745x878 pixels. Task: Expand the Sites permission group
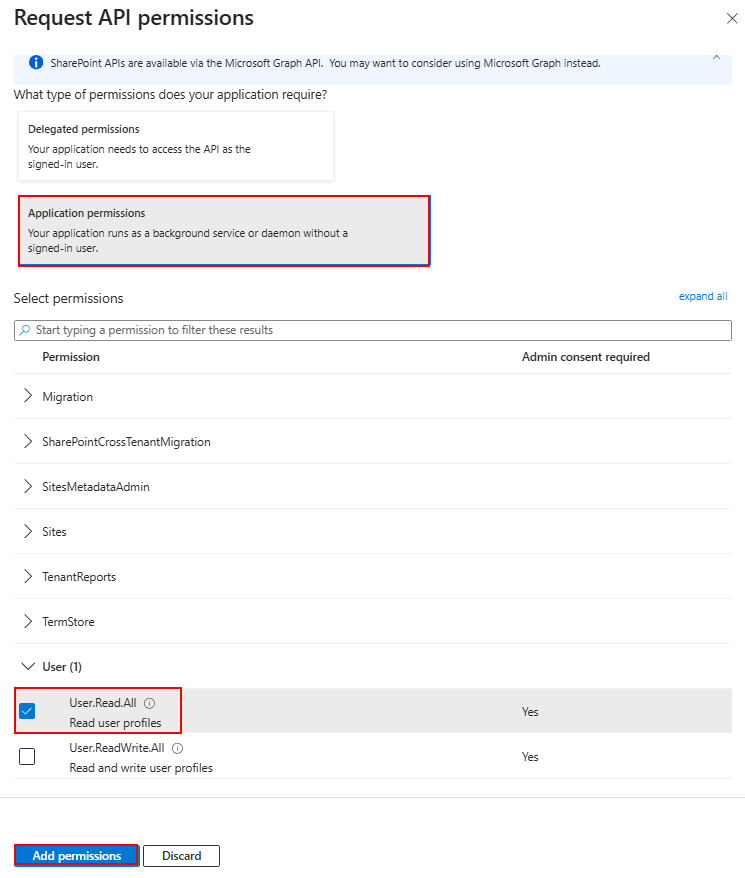click(28, 531)
